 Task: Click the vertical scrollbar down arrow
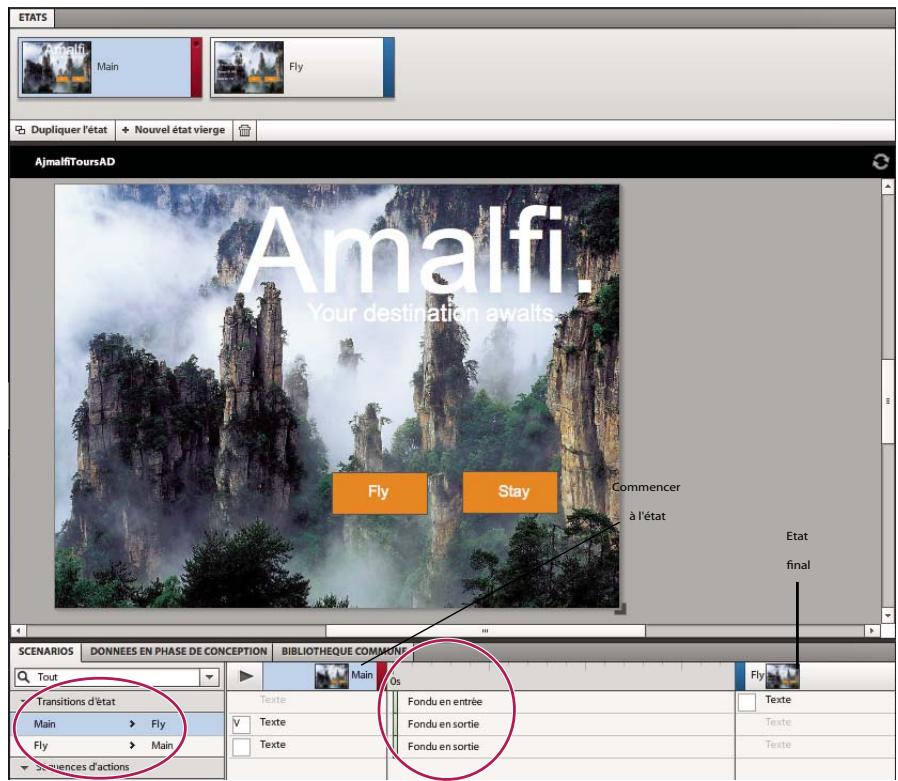[888, 616]
